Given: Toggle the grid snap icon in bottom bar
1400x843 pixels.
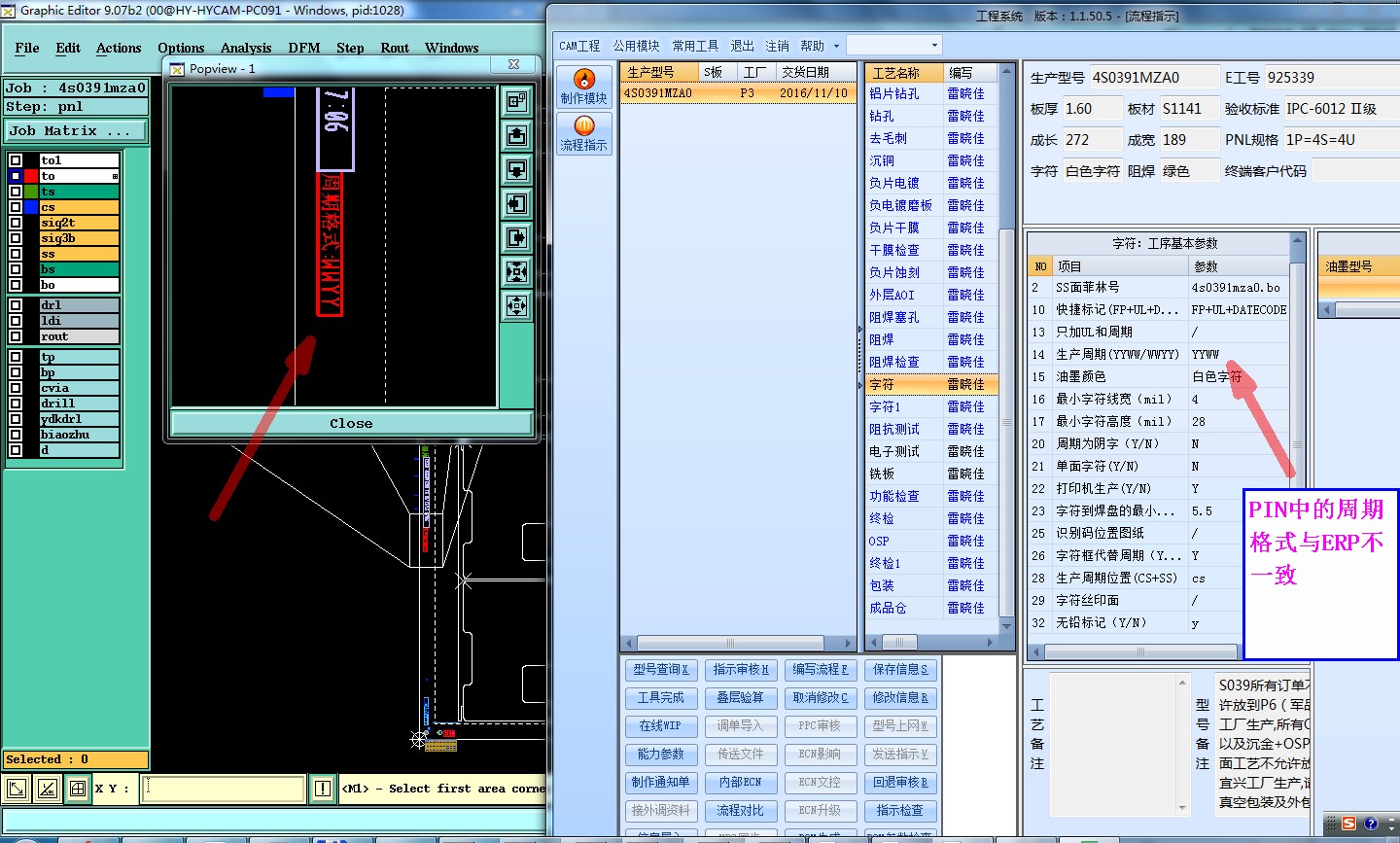Looking at the screenshot, I should tap(77, 789).
